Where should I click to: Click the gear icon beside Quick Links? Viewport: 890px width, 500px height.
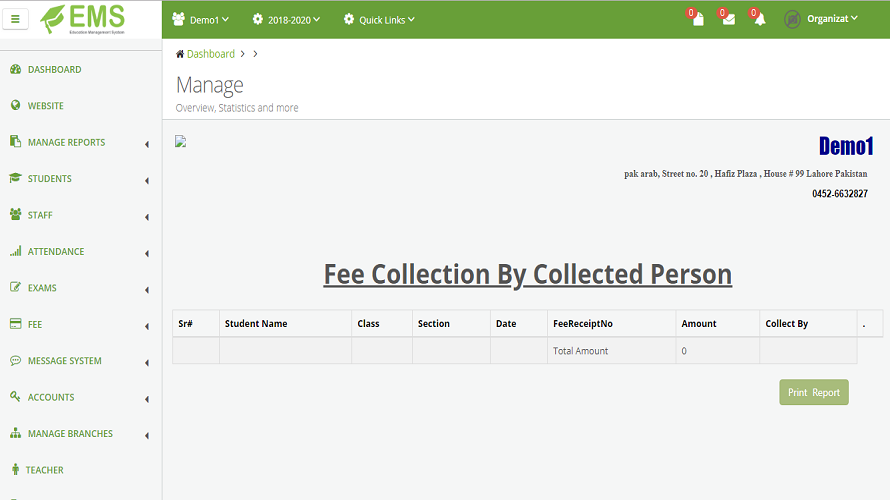349,19
